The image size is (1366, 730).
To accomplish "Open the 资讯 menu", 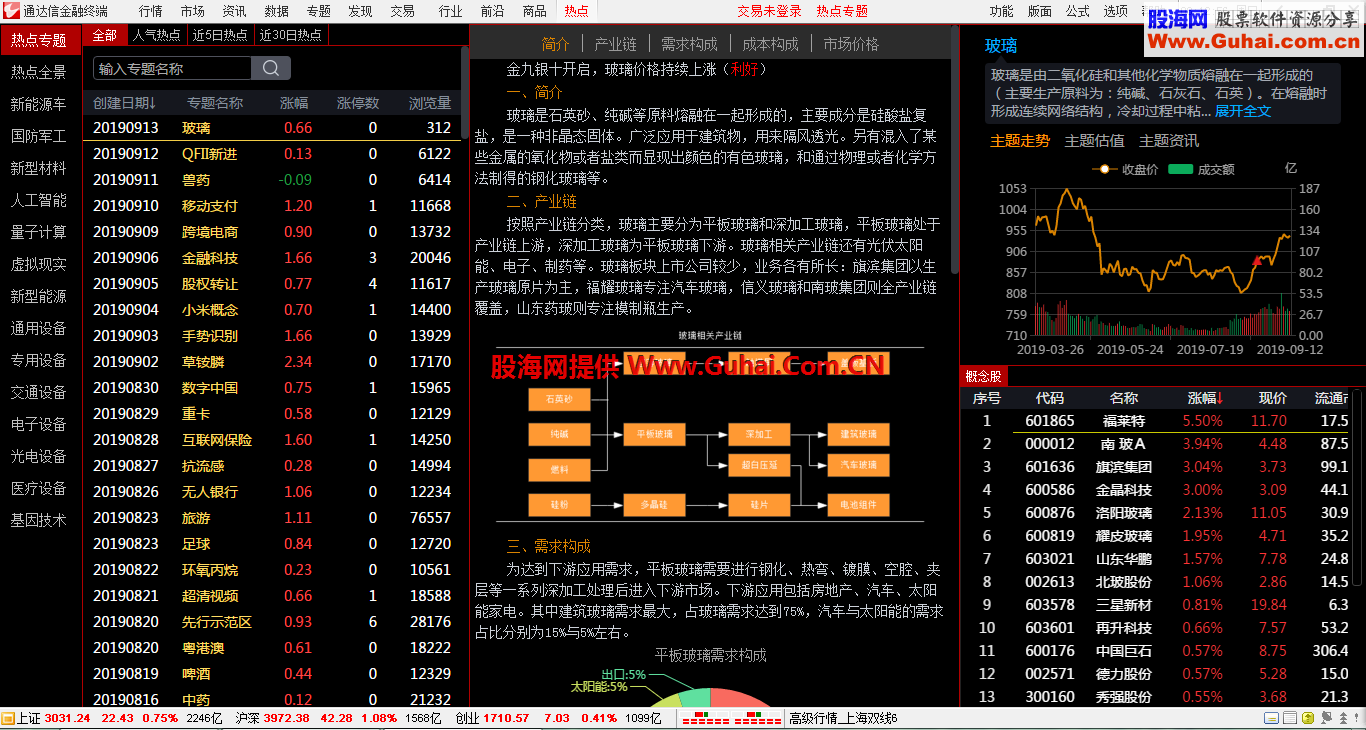I will pyautogui.click(x=235, y=11).
